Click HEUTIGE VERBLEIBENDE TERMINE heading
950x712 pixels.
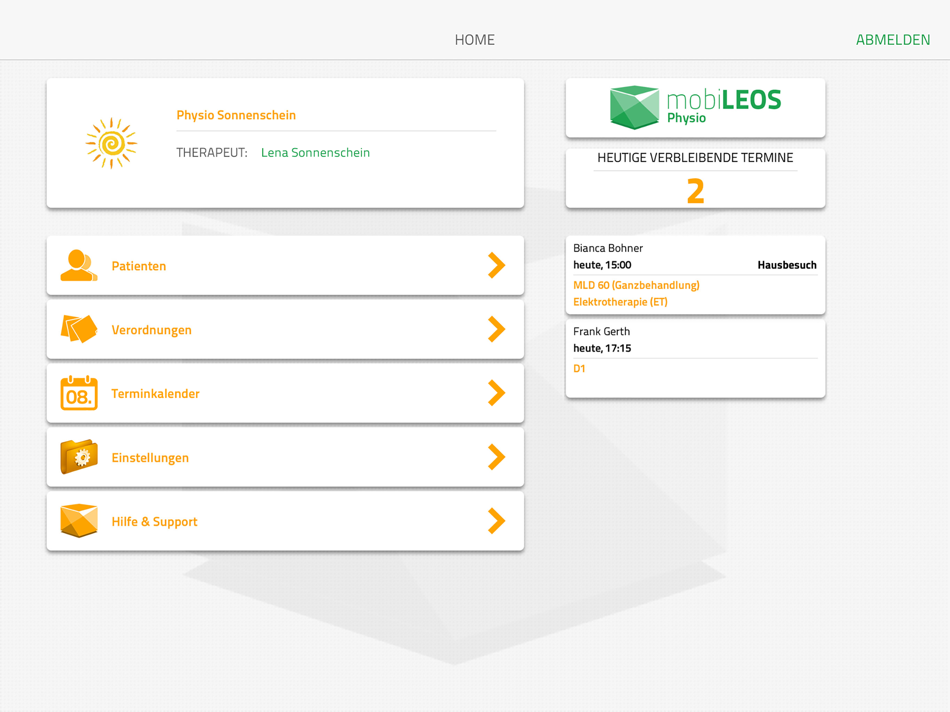695,158
